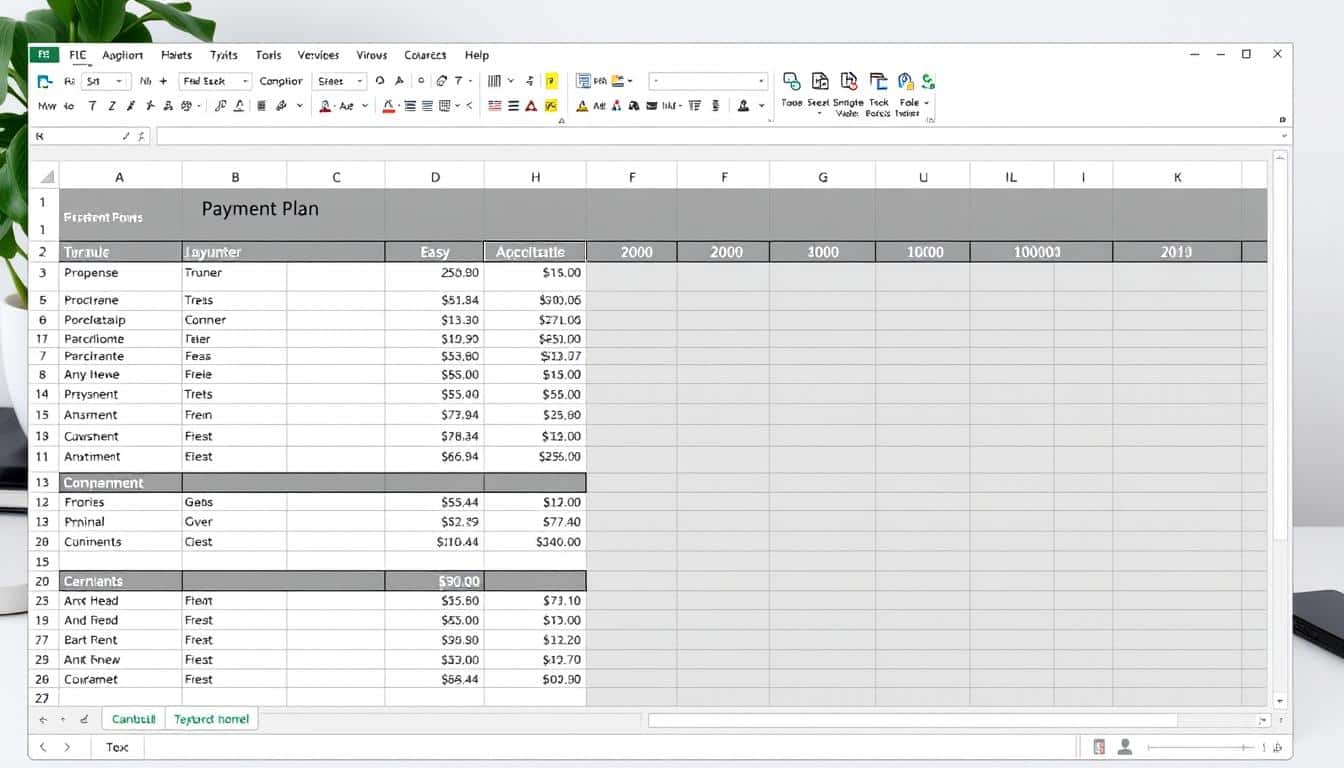Click the yellow highlighted icon in top toolbar row
Viewport: 1344px width, 768px height.
(551, 81)
